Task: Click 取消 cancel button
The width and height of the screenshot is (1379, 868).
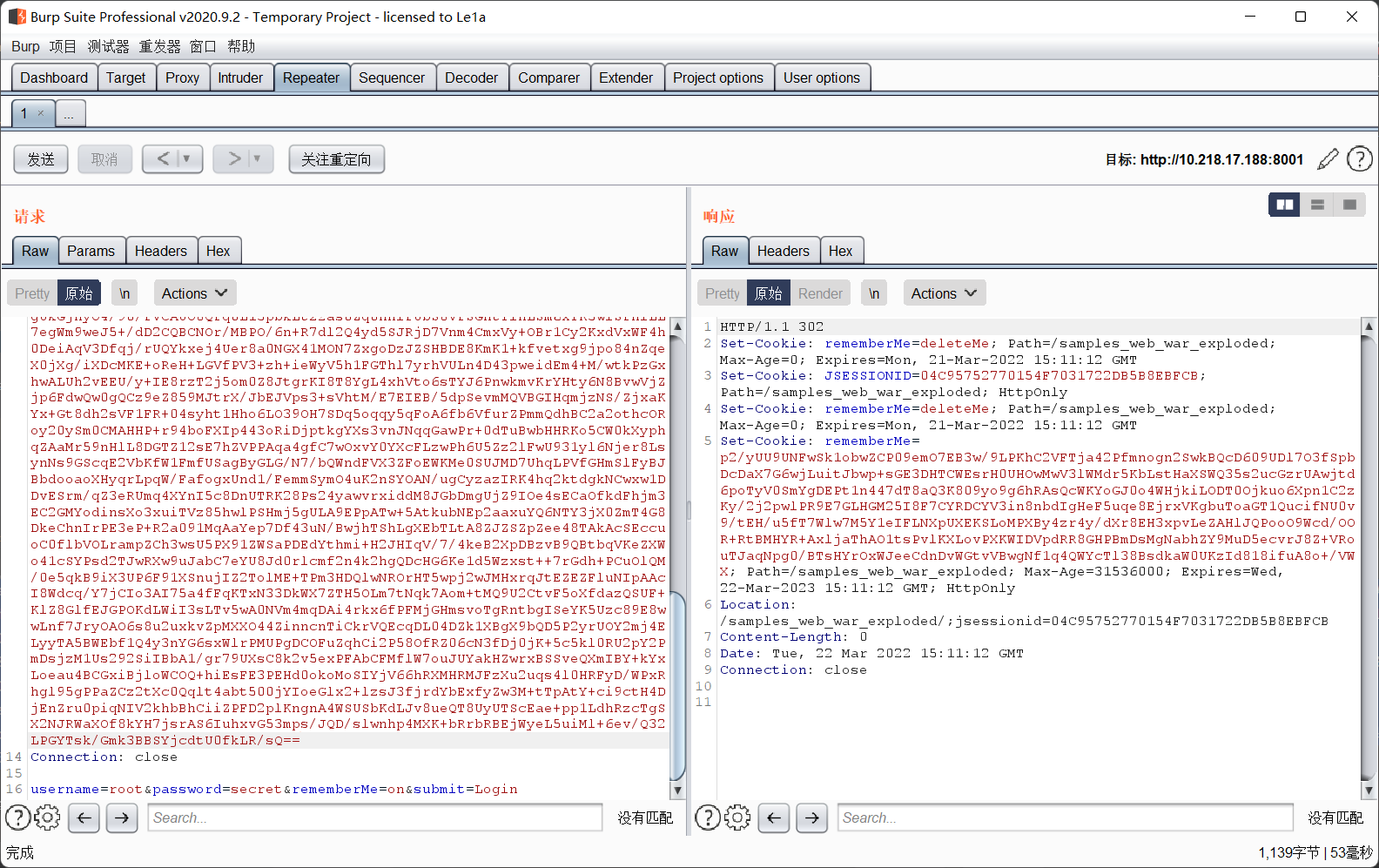Action: coord(104,159)
